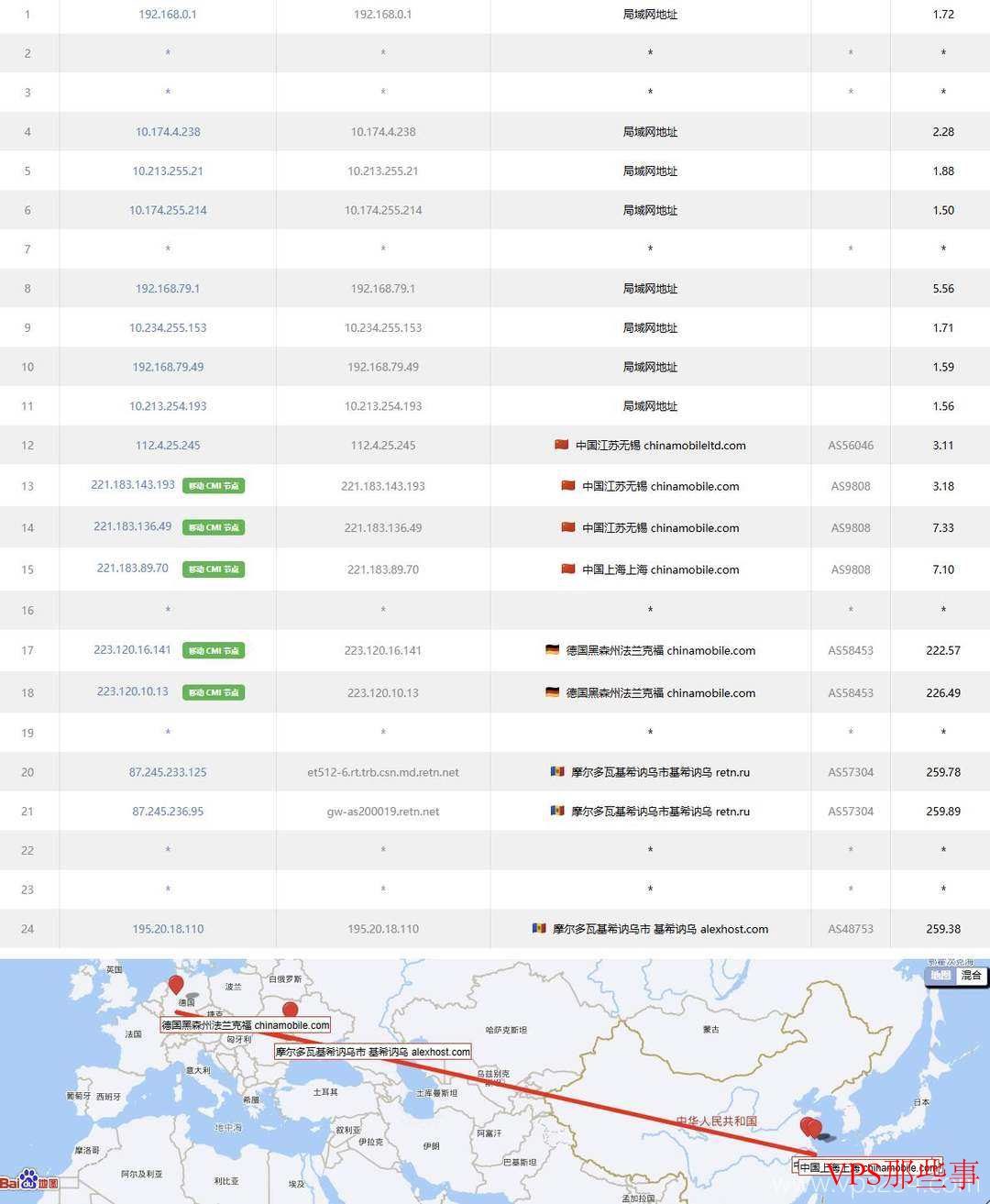Open the blue 112.4.25.245 IP link
Screen dimensions: 990x1204
tap(168, 446)
